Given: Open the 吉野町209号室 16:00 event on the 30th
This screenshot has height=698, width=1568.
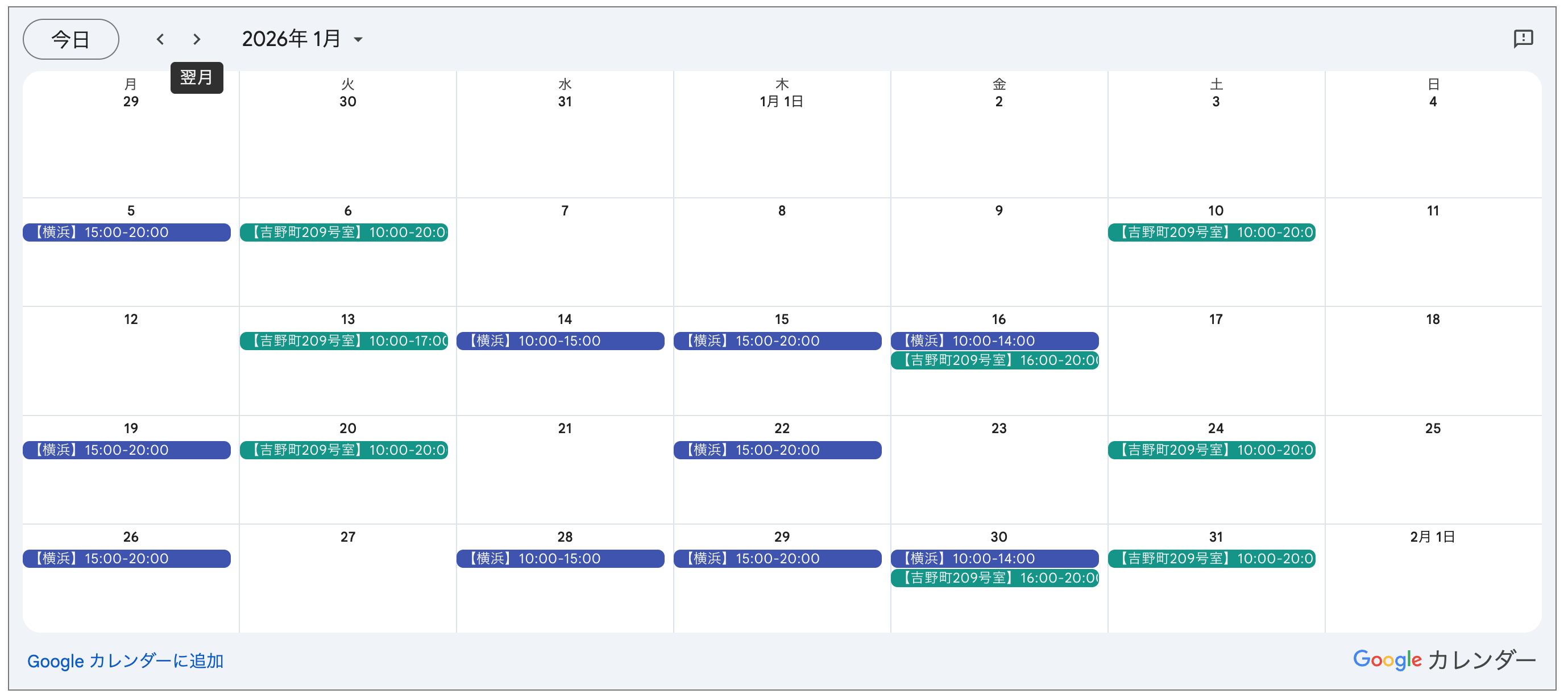Looking at the screenshot, I should point(994,578).
